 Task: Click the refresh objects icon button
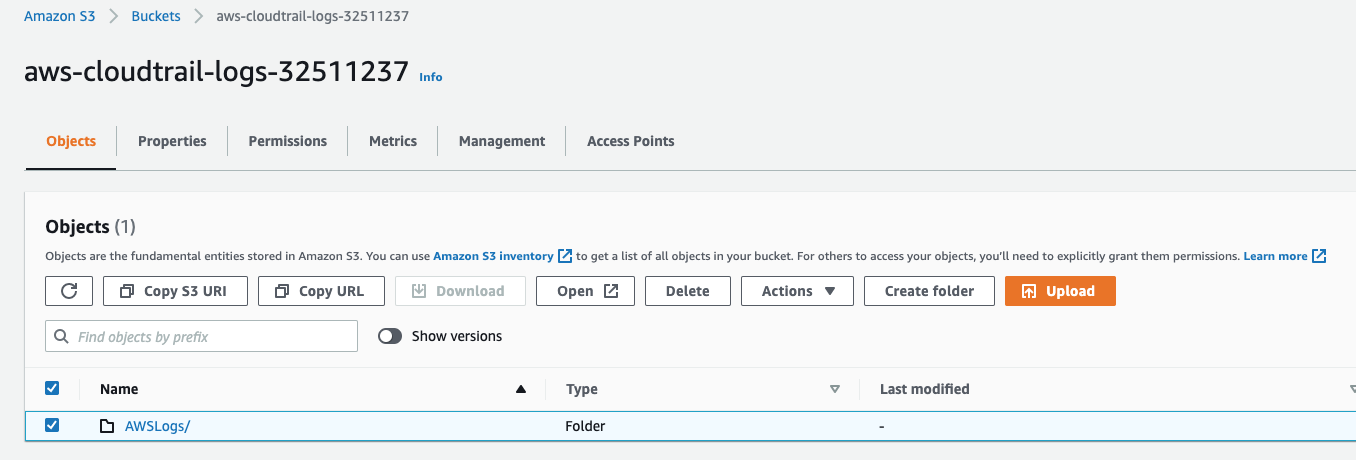click(x=69, y=291)
